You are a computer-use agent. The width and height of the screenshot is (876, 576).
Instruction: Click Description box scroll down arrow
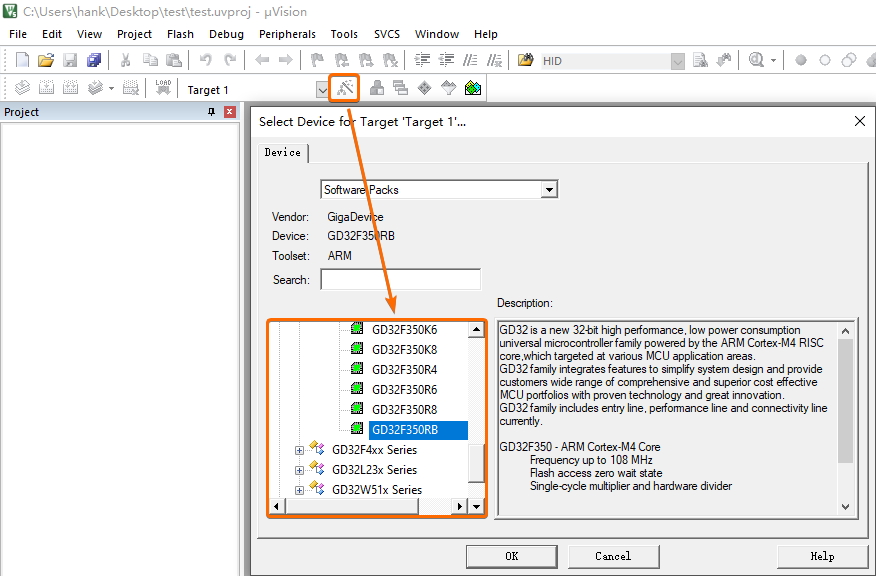(x=845, y=507)
